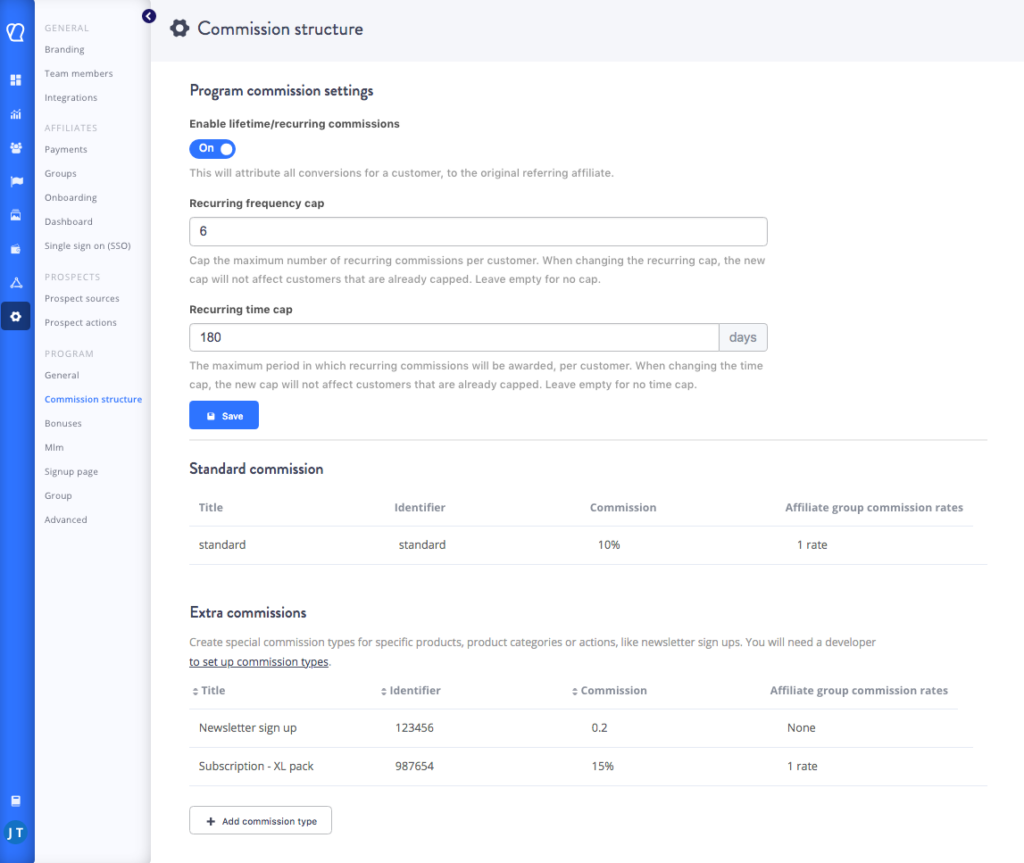The image size is (1024, 863).
Task: Click the Save button
Action: (223, 414)
